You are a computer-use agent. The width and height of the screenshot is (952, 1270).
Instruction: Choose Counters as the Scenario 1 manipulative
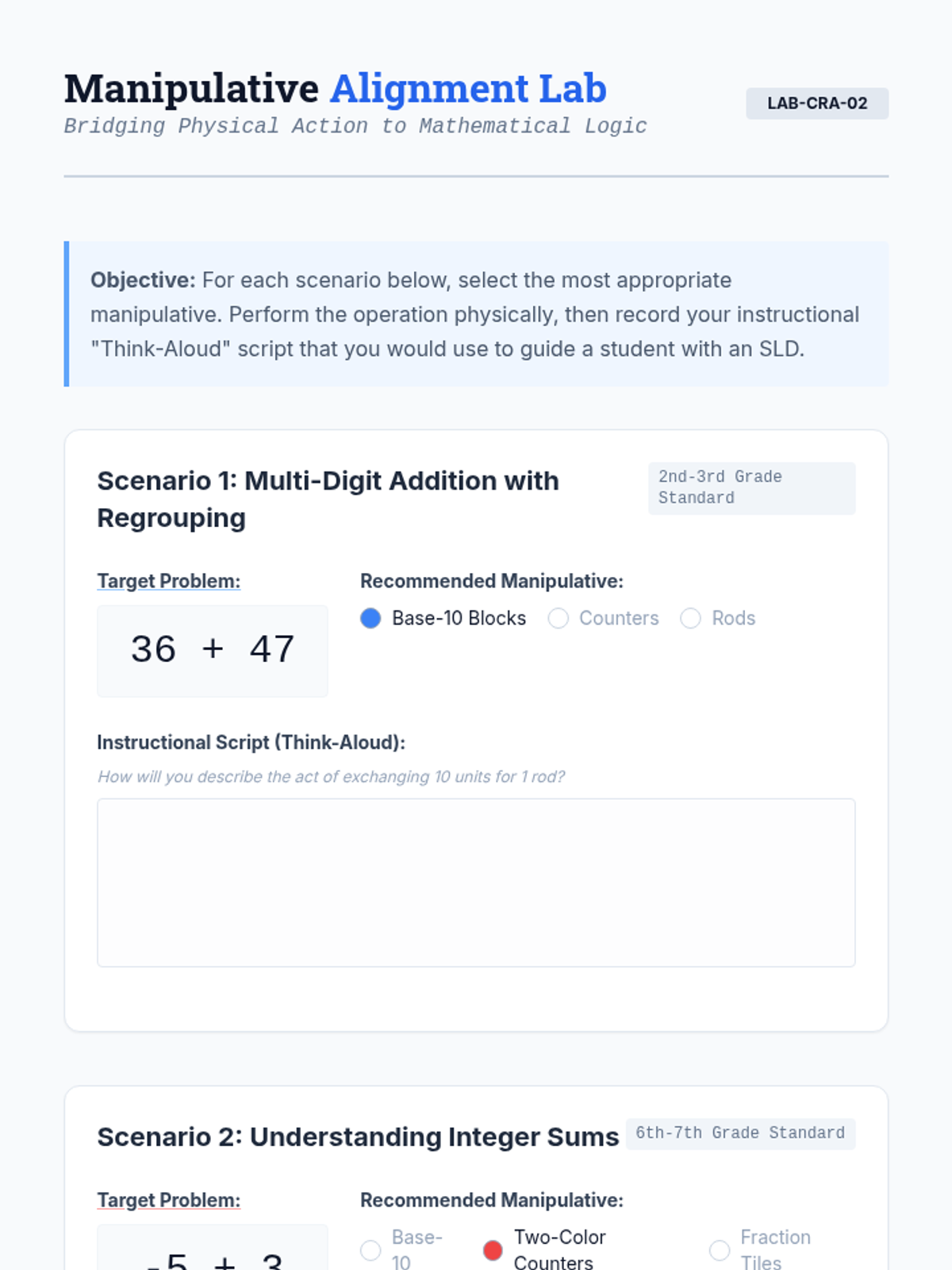tap(559, 618)
